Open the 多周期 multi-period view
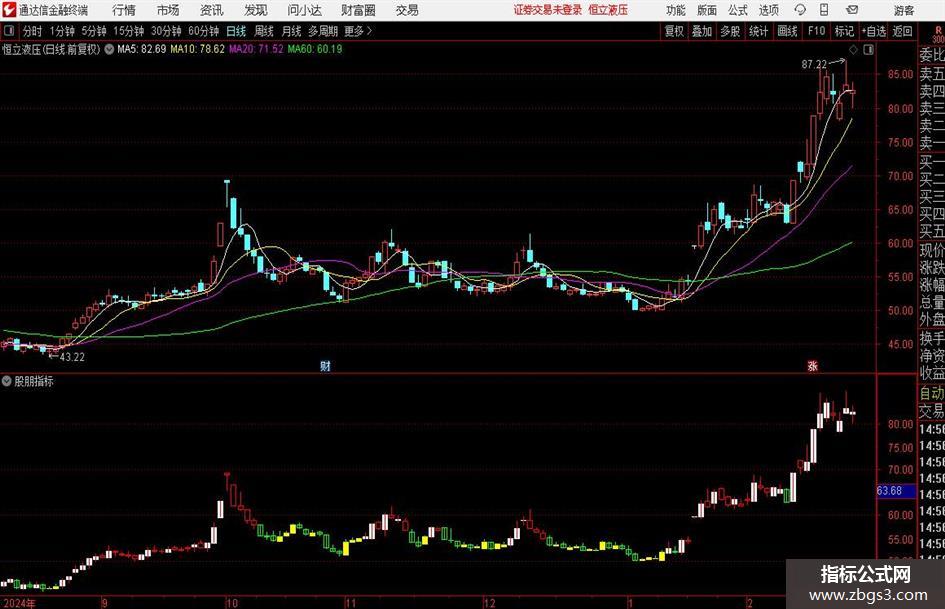This screenshot has width=945, height=609. point(323,31)
